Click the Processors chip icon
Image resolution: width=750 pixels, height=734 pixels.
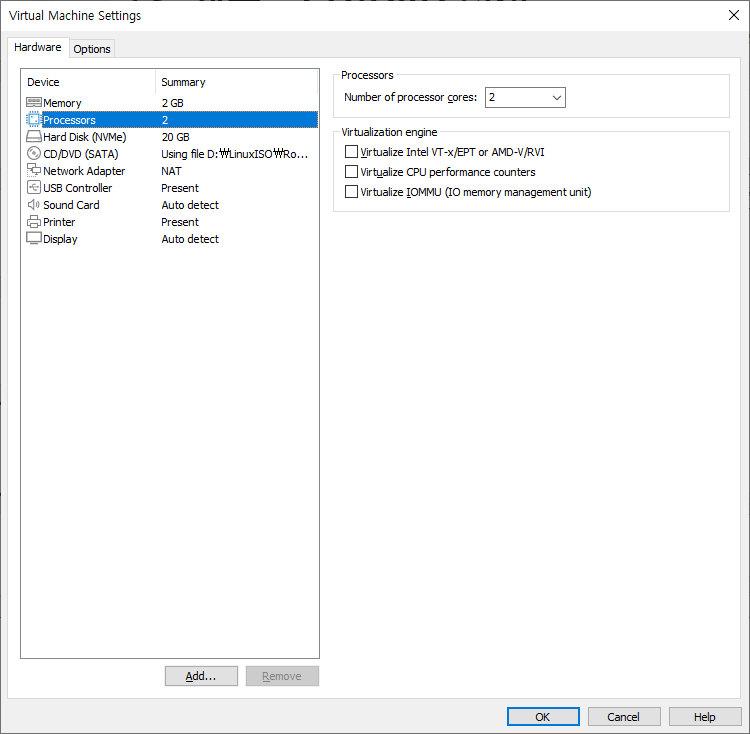(x=33, y=120)
